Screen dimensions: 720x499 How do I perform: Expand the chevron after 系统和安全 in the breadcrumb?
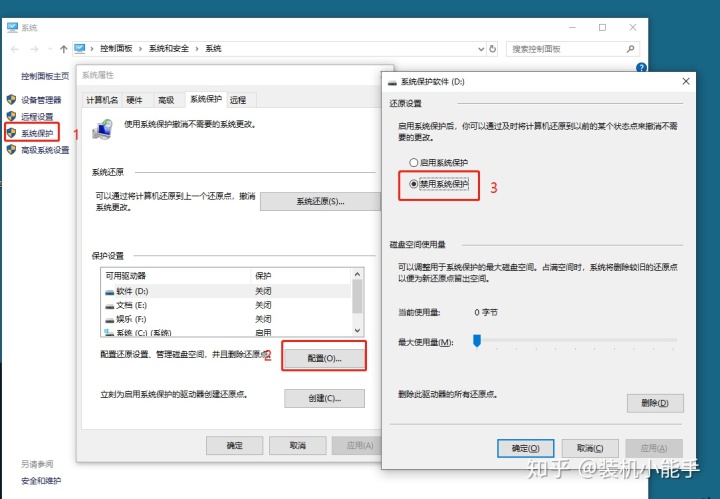point(197,49)
